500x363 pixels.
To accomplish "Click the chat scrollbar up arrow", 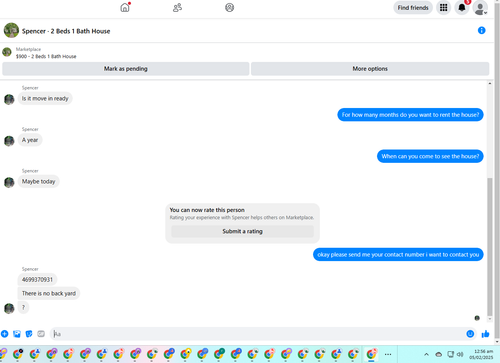I will pos(490,83).
